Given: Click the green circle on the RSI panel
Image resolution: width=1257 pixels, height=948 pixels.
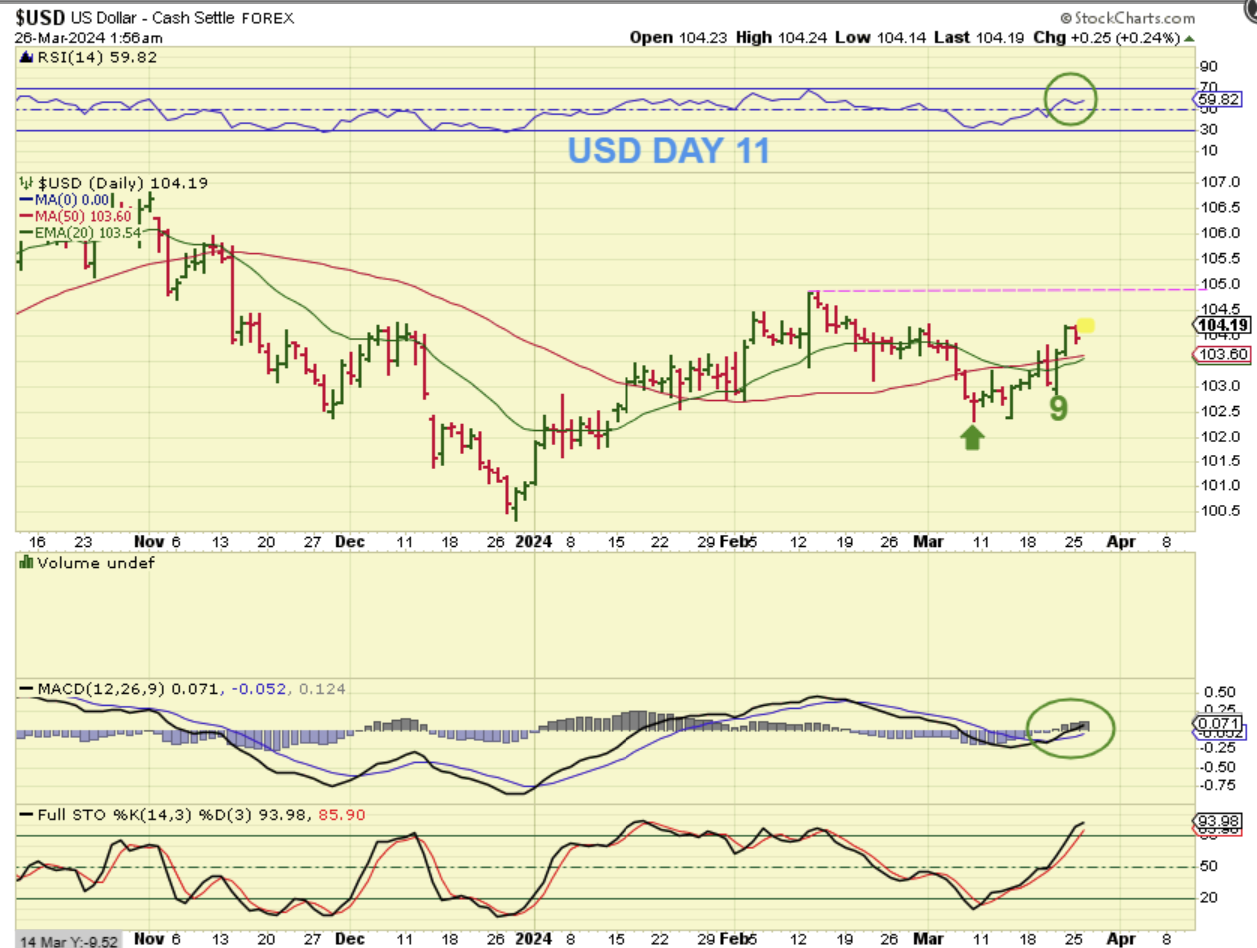Looking at the screenshot, I should 1071,98.
